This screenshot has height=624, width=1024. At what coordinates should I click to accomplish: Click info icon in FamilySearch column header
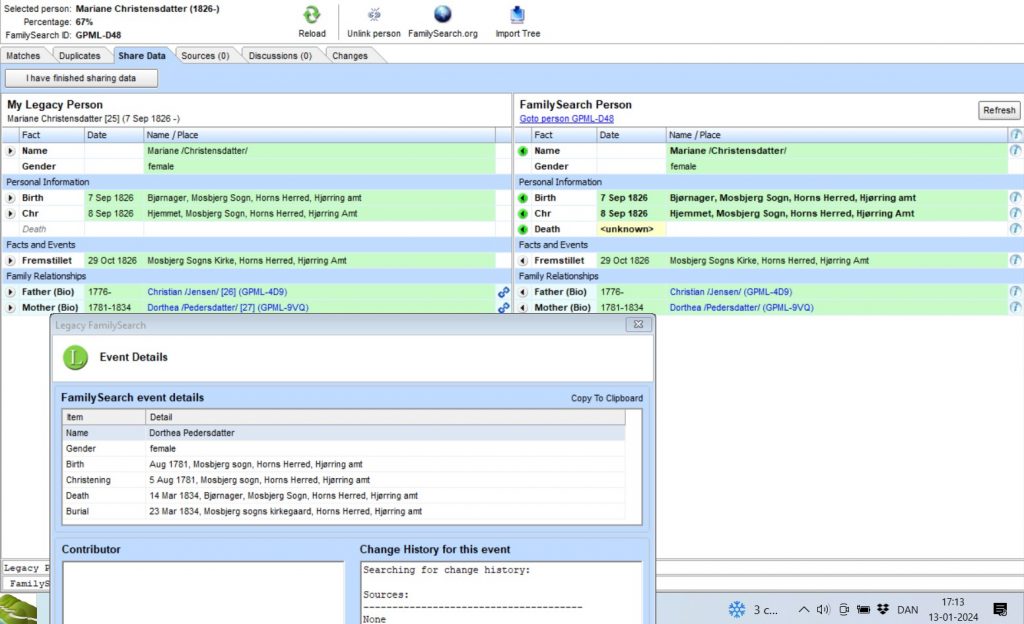(x=1016, y=134)
